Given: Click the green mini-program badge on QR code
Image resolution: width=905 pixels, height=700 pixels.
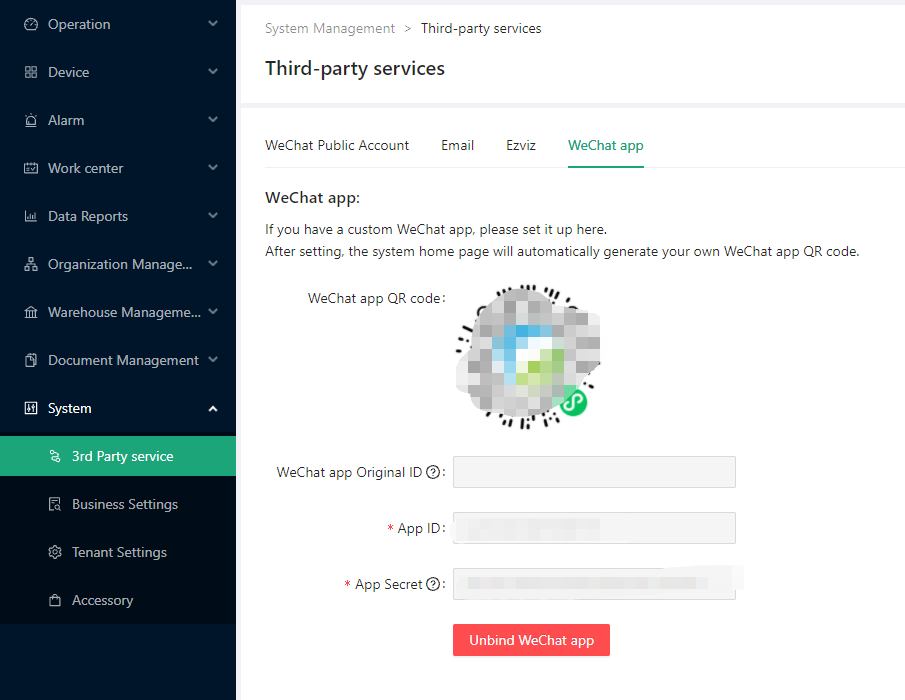Looking at the screenshot, I should [573, 403].
